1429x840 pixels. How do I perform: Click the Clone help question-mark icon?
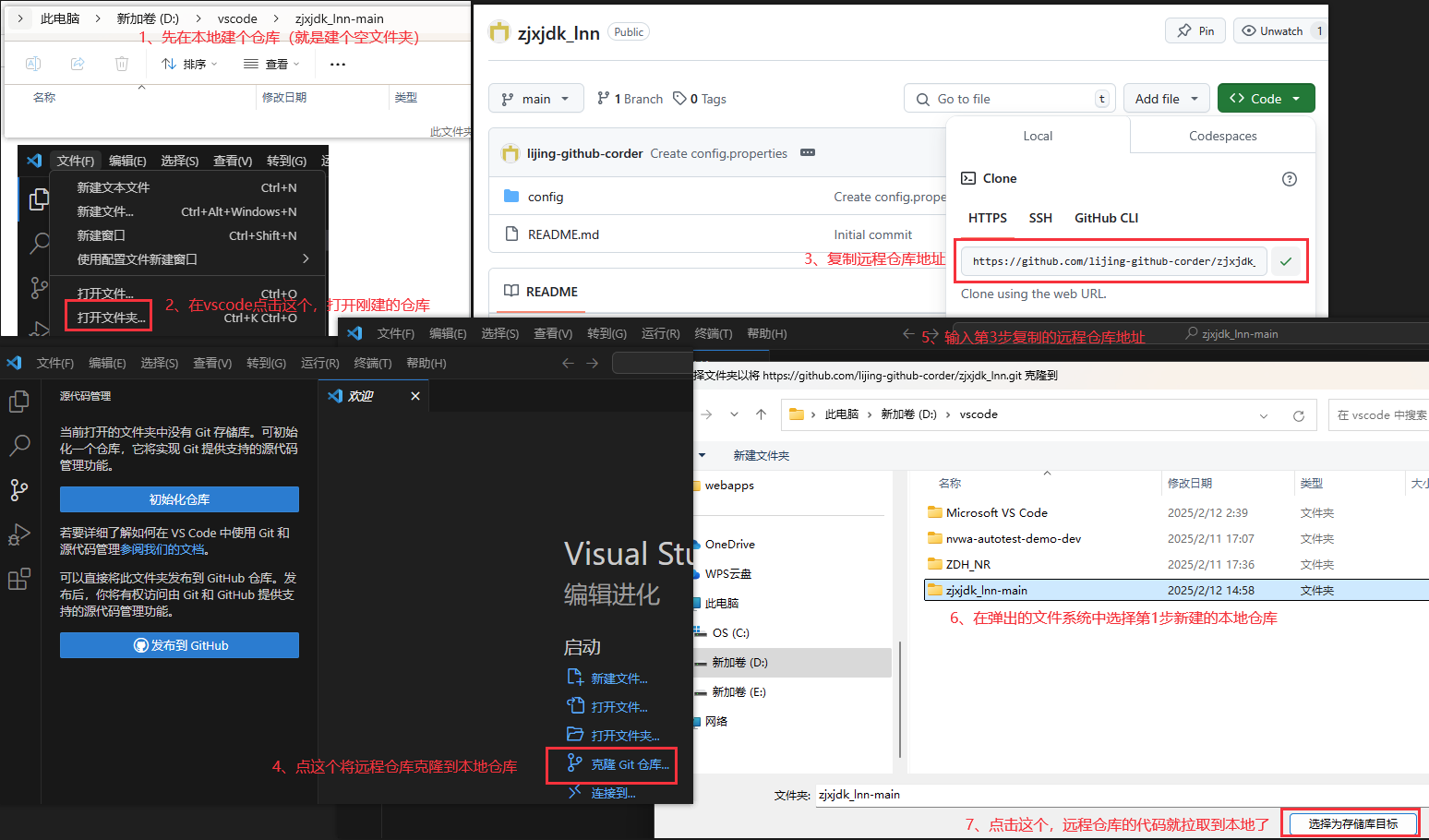pyautogui.click(x=1290, y=179)
